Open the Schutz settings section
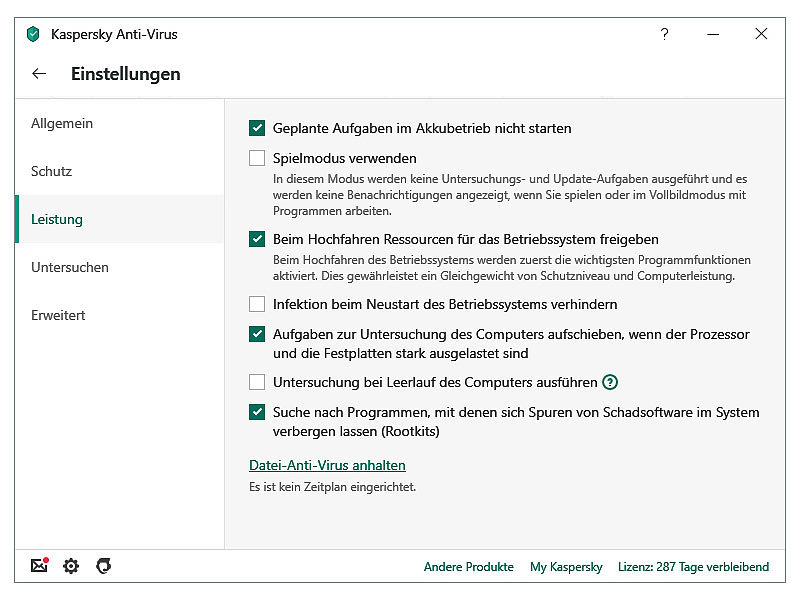Image resolution: width=800 pixels, height=600 pixels. tap(119, 171)
